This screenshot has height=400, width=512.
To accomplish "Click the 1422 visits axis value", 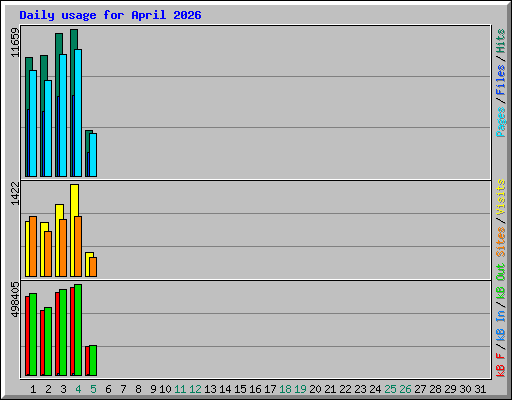I will tap(15, 193).
